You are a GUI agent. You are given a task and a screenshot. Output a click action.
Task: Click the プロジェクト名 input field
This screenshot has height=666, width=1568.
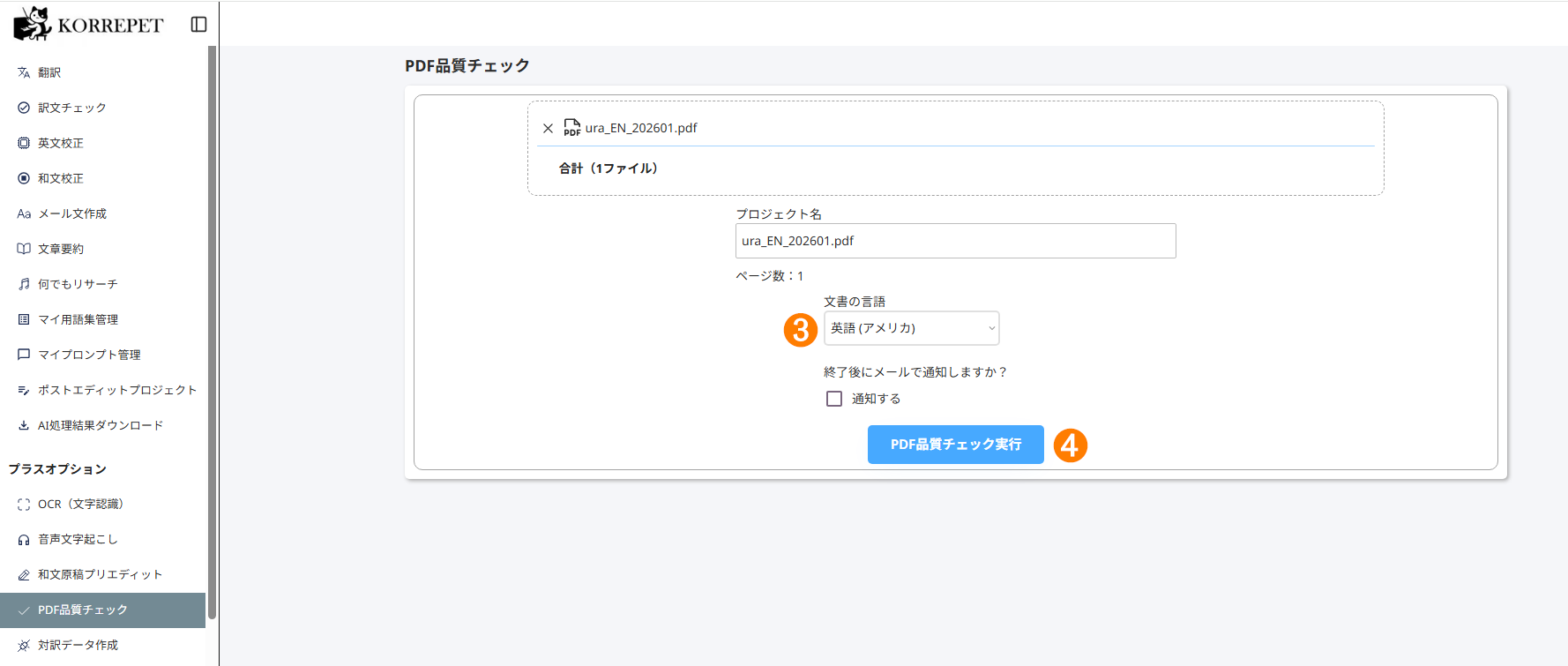pyautogui.click(x=956, y=241)
